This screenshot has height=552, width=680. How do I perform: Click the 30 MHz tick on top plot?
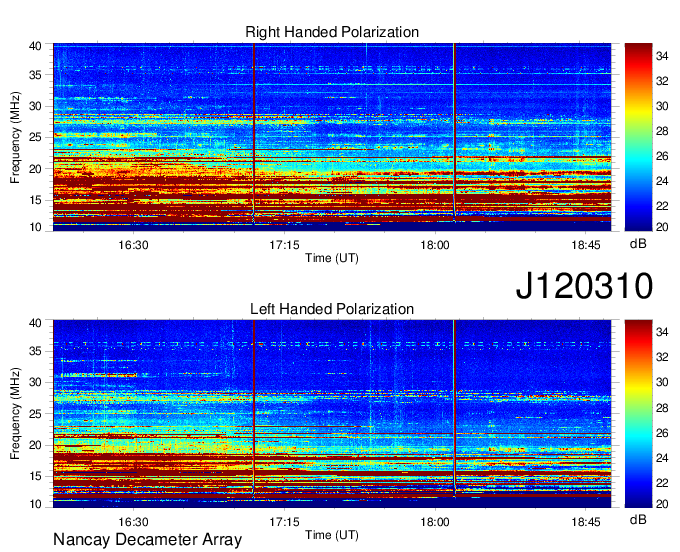pyautogui.click(x=35, y=106)
